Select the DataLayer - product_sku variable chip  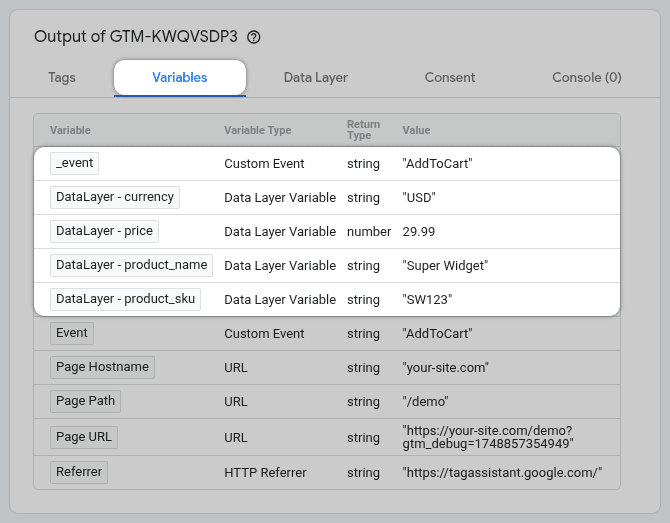point(125,299)
